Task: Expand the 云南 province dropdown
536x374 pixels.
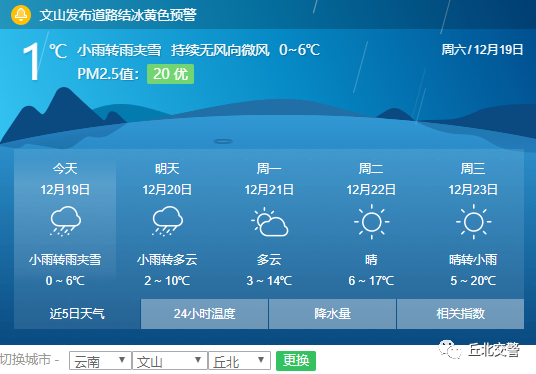Action: coord(100,361)
